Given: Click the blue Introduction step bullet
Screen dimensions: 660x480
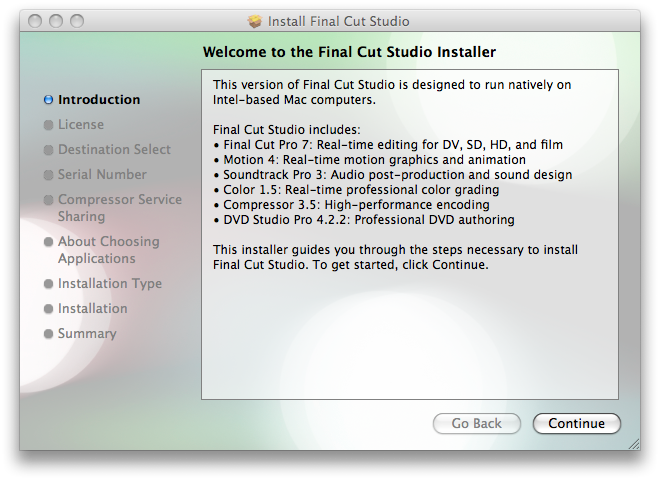Looking at the screenshot, I should click(48, 100).
